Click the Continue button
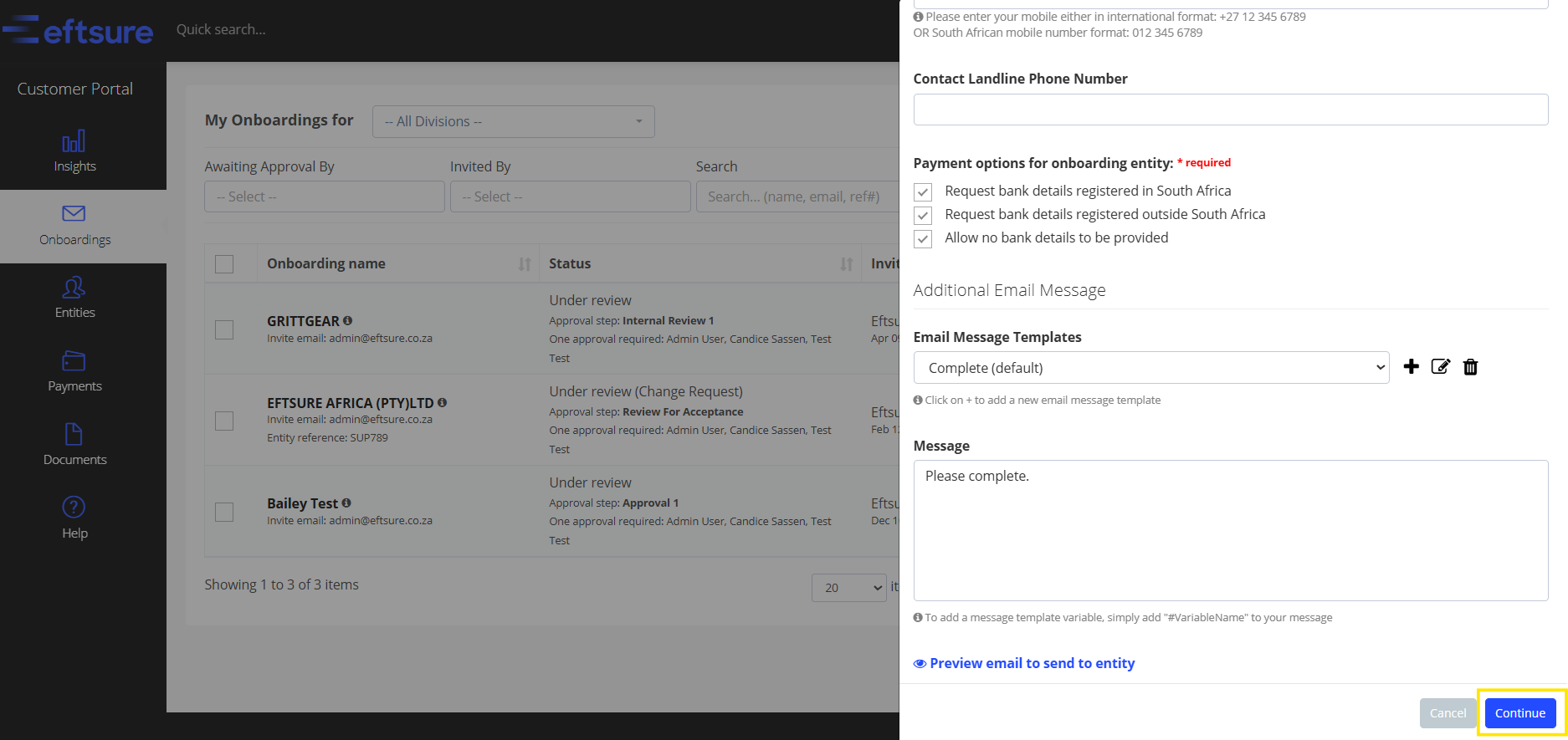 [1519, 713]
